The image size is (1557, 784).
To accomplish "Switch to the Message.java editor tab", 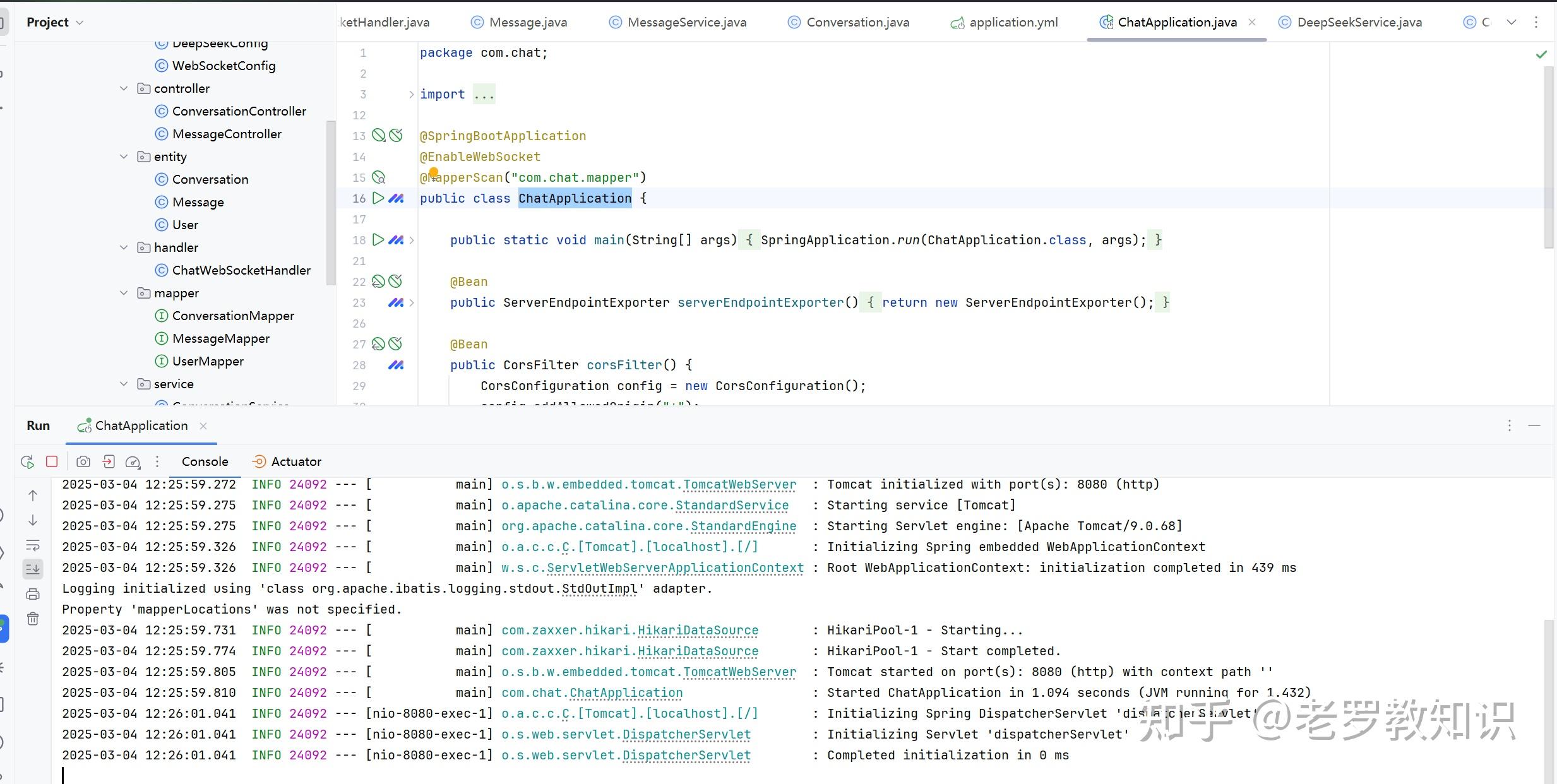I will (x=527, y=21).
